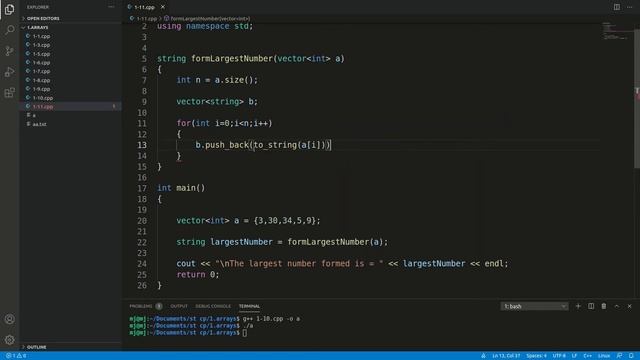The width and height of the screenshot is (640, 360).
Task: Click formLargestNumber on line 5
Action: coord(232,58)
